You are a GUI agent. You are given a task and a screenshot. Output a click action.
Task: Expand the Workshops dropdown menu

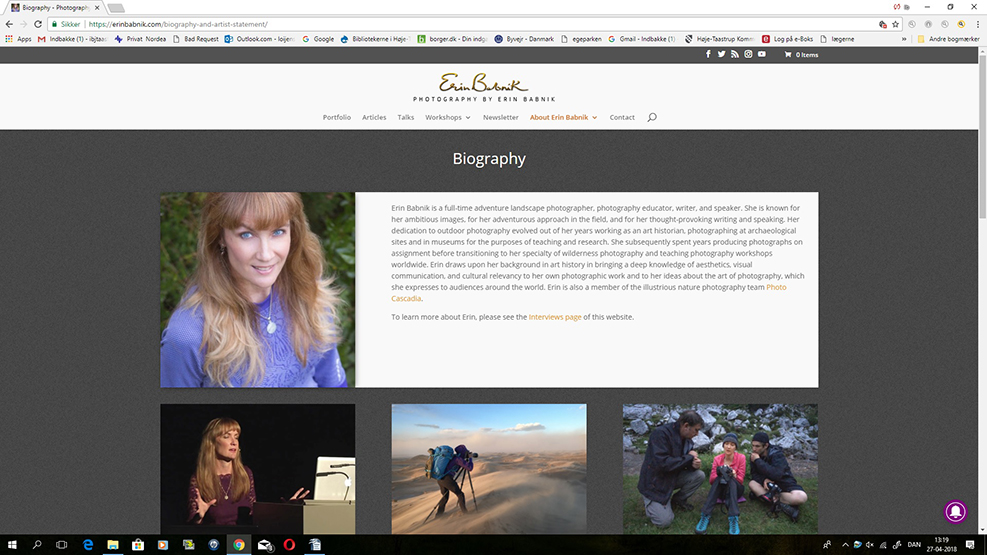pos(447,117)
